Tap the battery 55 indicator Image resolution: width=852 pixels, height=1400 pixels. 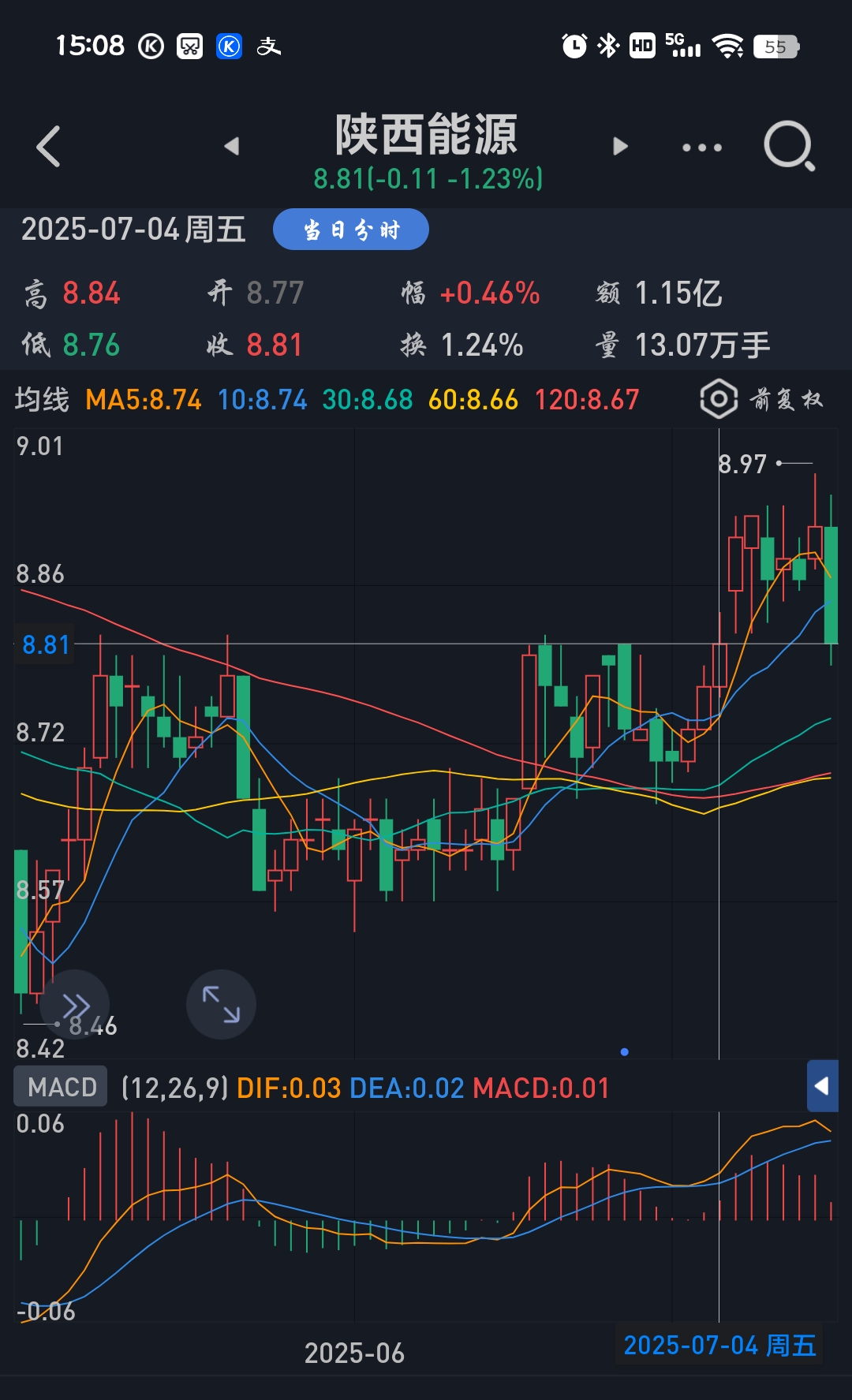776,47
